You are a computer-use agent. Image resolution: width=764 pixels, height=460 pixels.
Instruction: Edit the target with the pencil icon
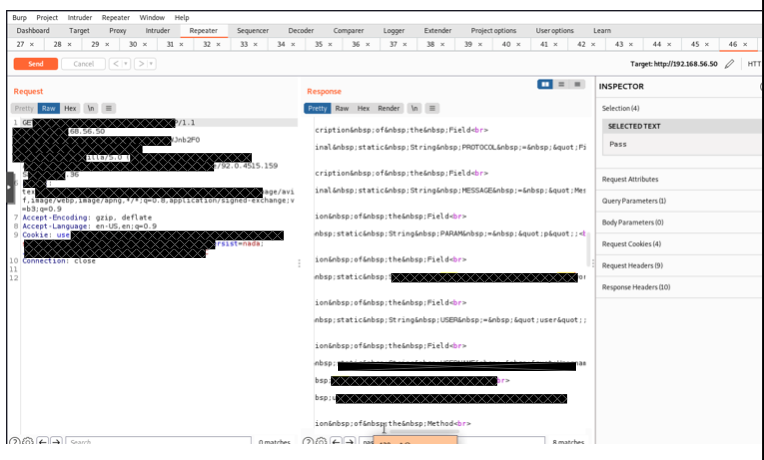pos(729,64)
